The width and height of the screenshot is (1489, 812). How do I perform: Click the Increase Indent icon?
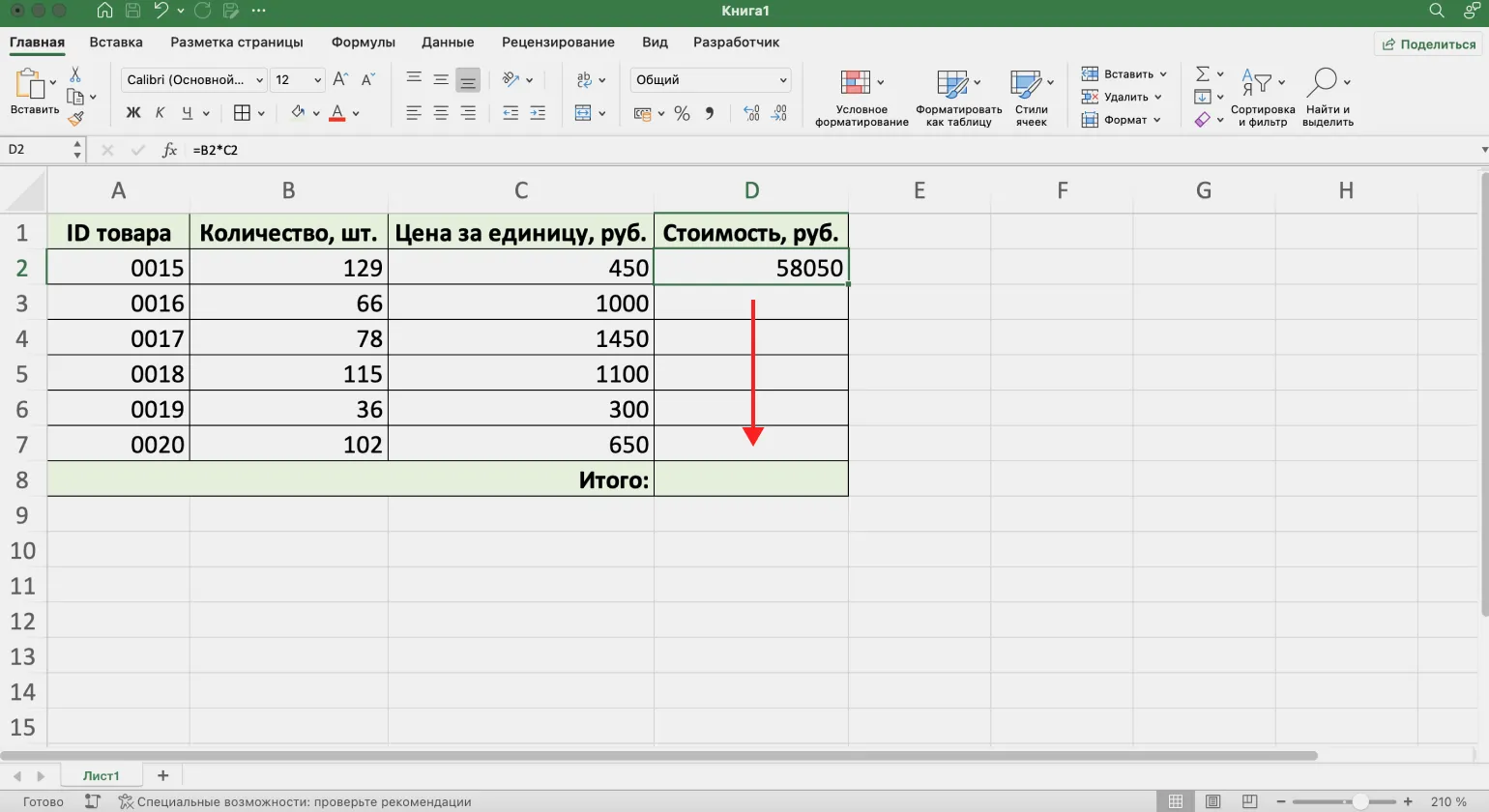tap(538, 114)
